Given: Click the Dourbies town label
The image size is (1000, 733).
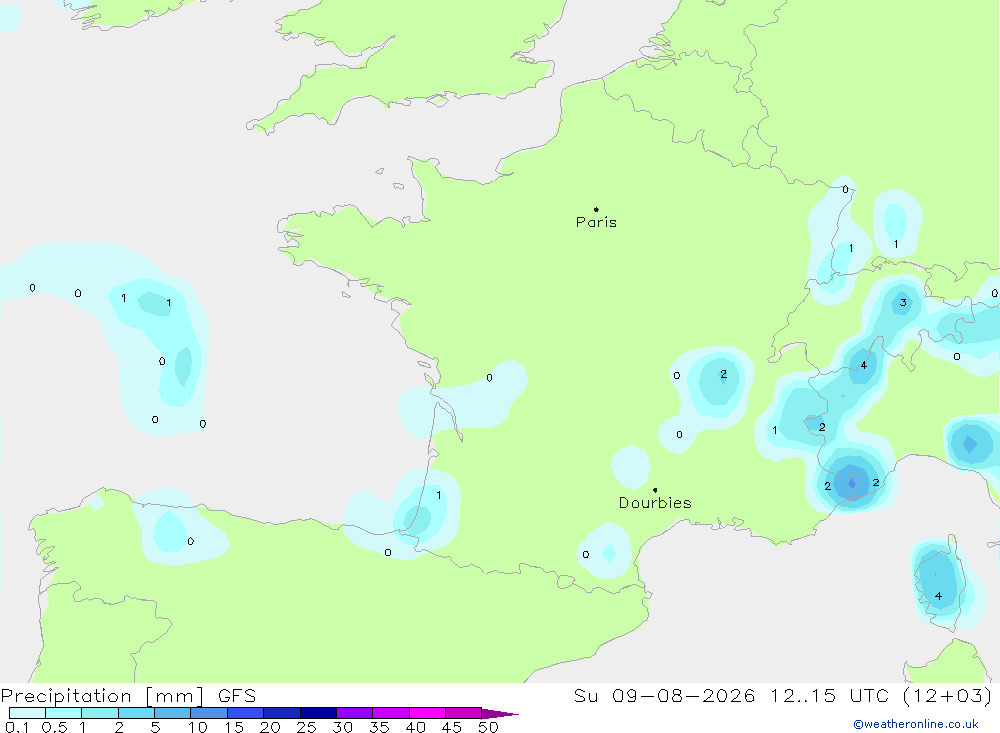Looking at the screenshot, I should click(655, 503).
